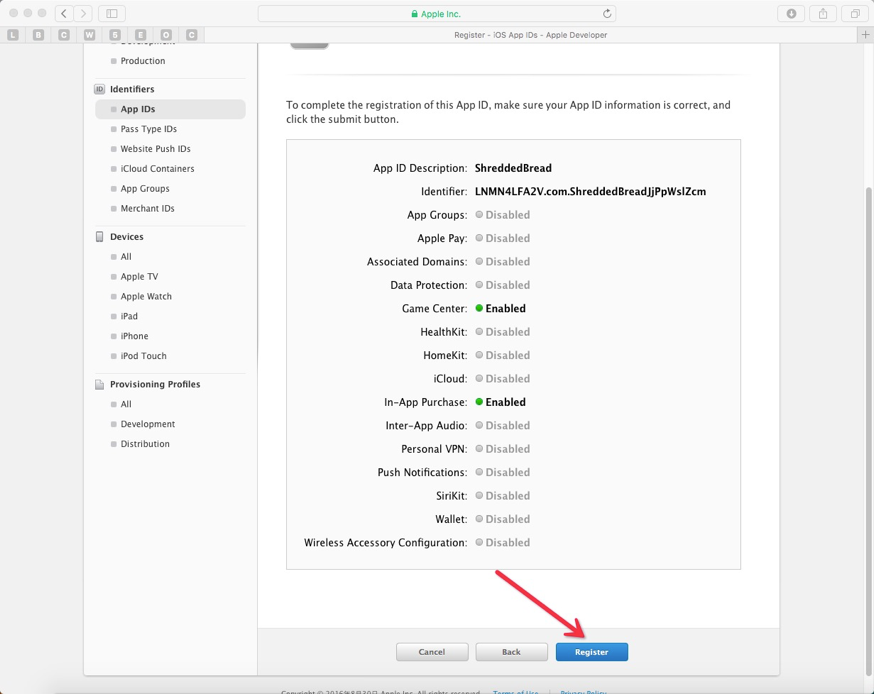Image resolution: width=874 pixels, height=694 pixels.
Task: Click Inter-App Audio Disabled status
Action: tap(503, 426)
